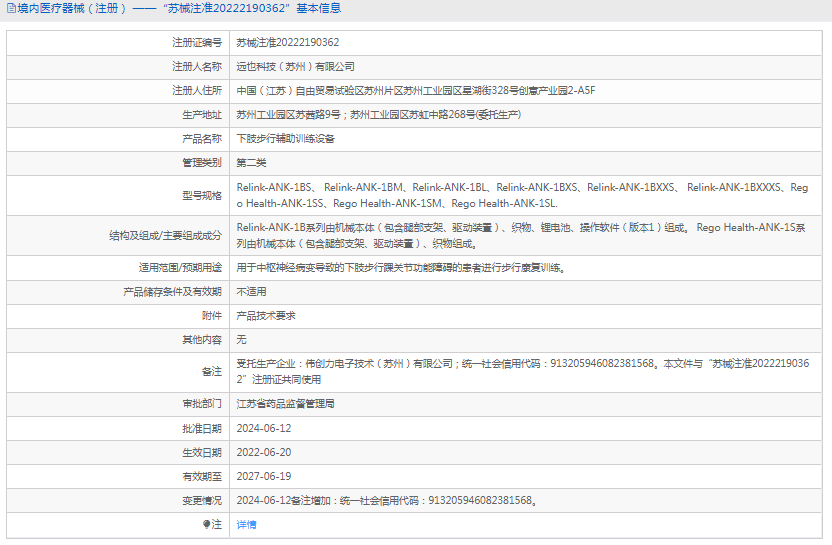Screen dimensions: 832x545
Task: Click the 有效期至 label
Action: point(202,476)
